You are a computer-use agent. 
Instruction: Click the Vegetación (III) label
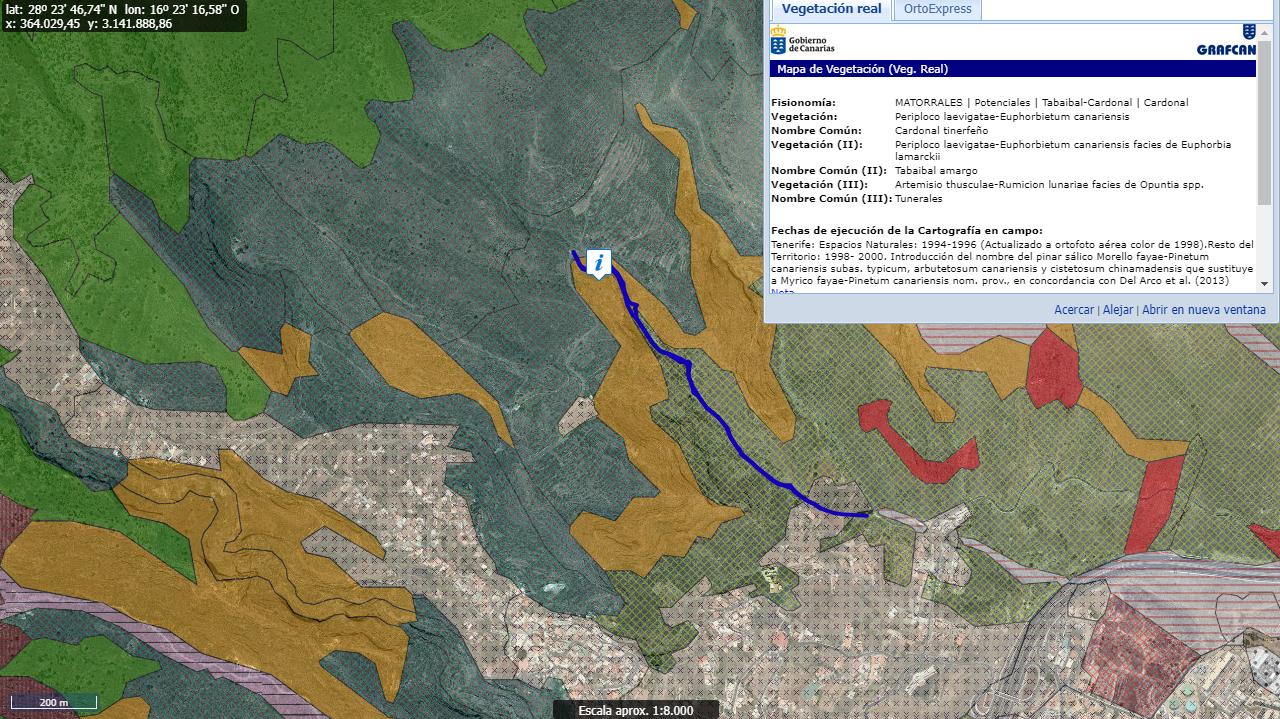point(818,185)
